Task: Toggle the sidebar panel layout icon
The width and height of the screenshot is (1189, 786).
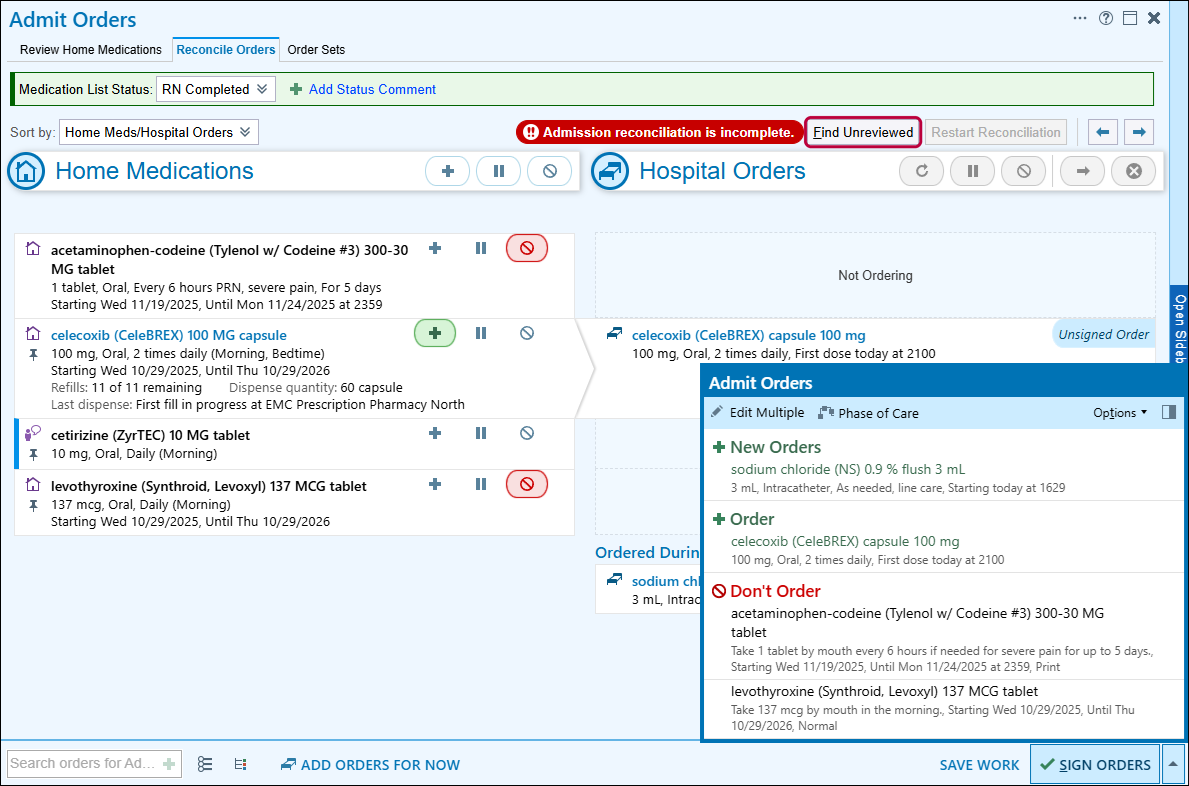Action: [x=1169, y=412]
